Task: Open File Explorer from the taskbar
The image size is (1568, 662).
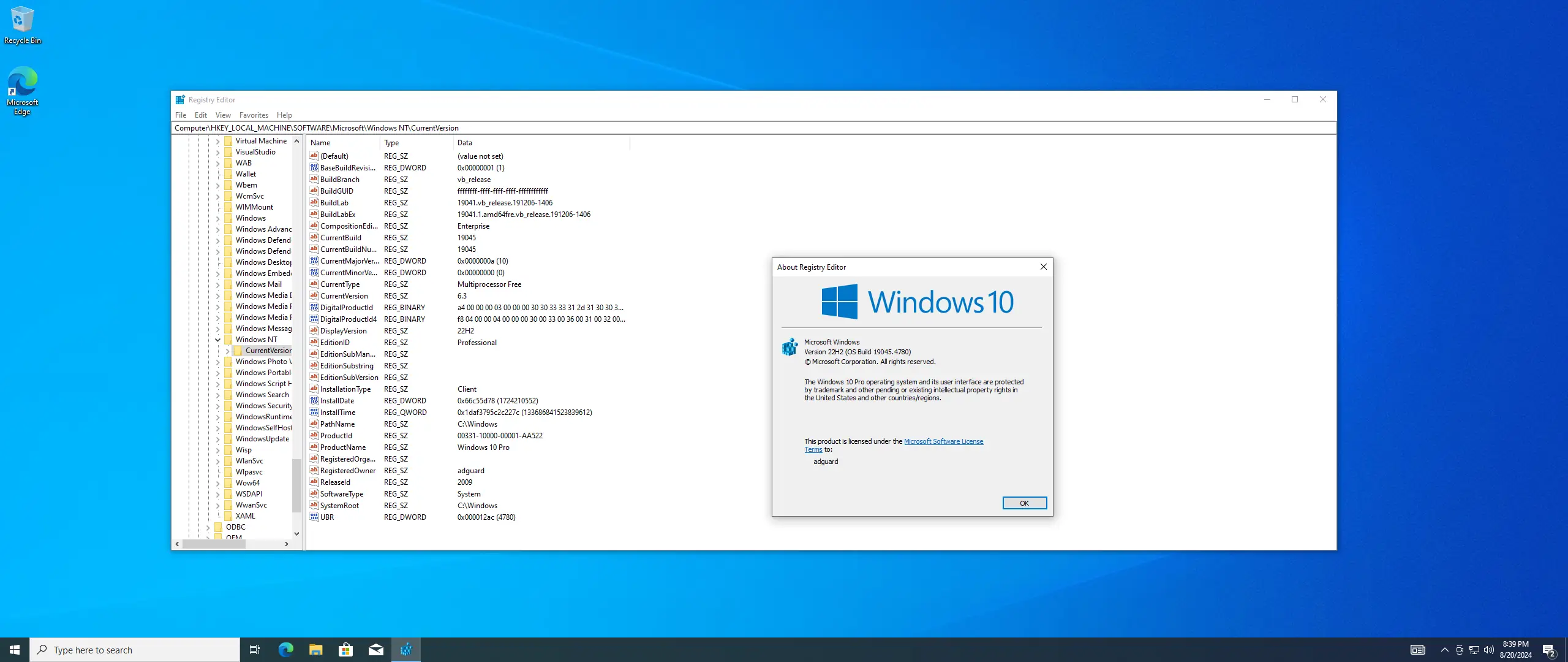Action: [x=315, y=650]
